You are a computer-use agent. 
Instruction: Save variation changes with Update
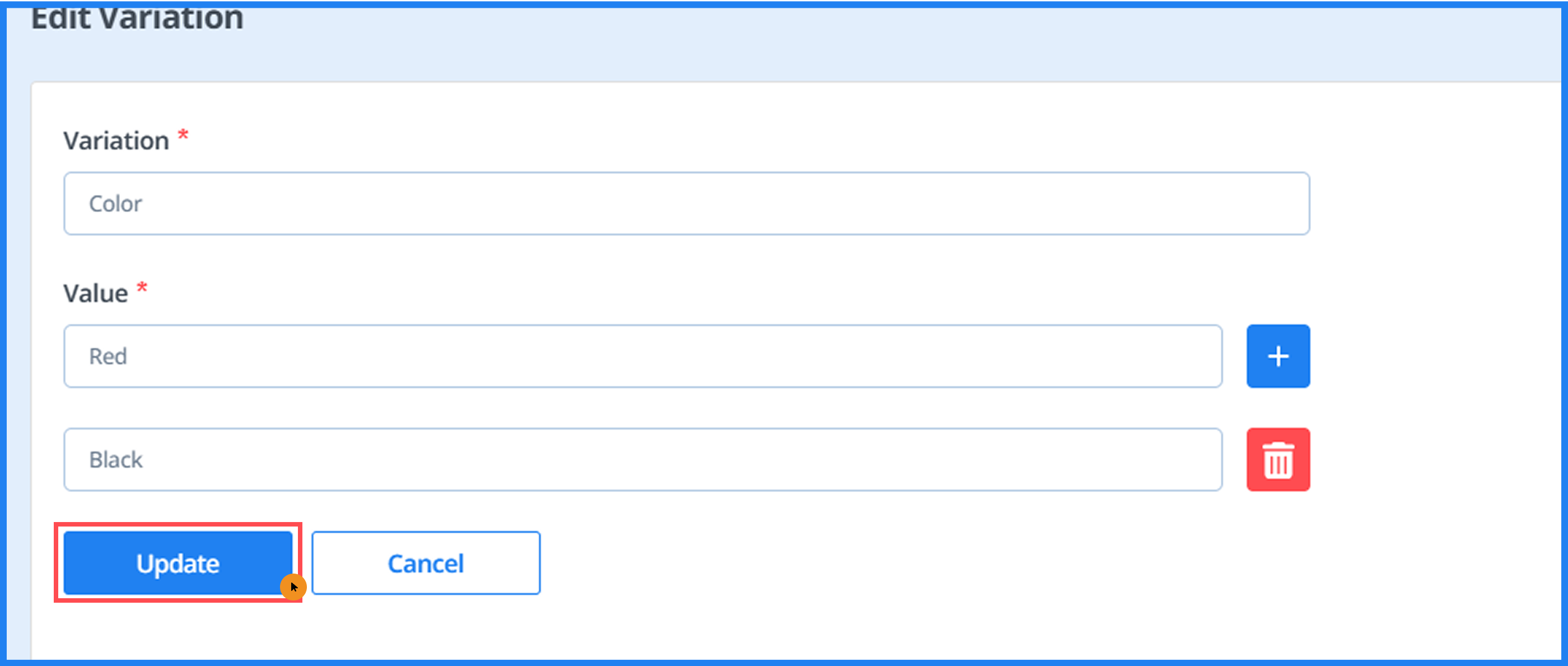pyautogui.click(x=178, y=563)
